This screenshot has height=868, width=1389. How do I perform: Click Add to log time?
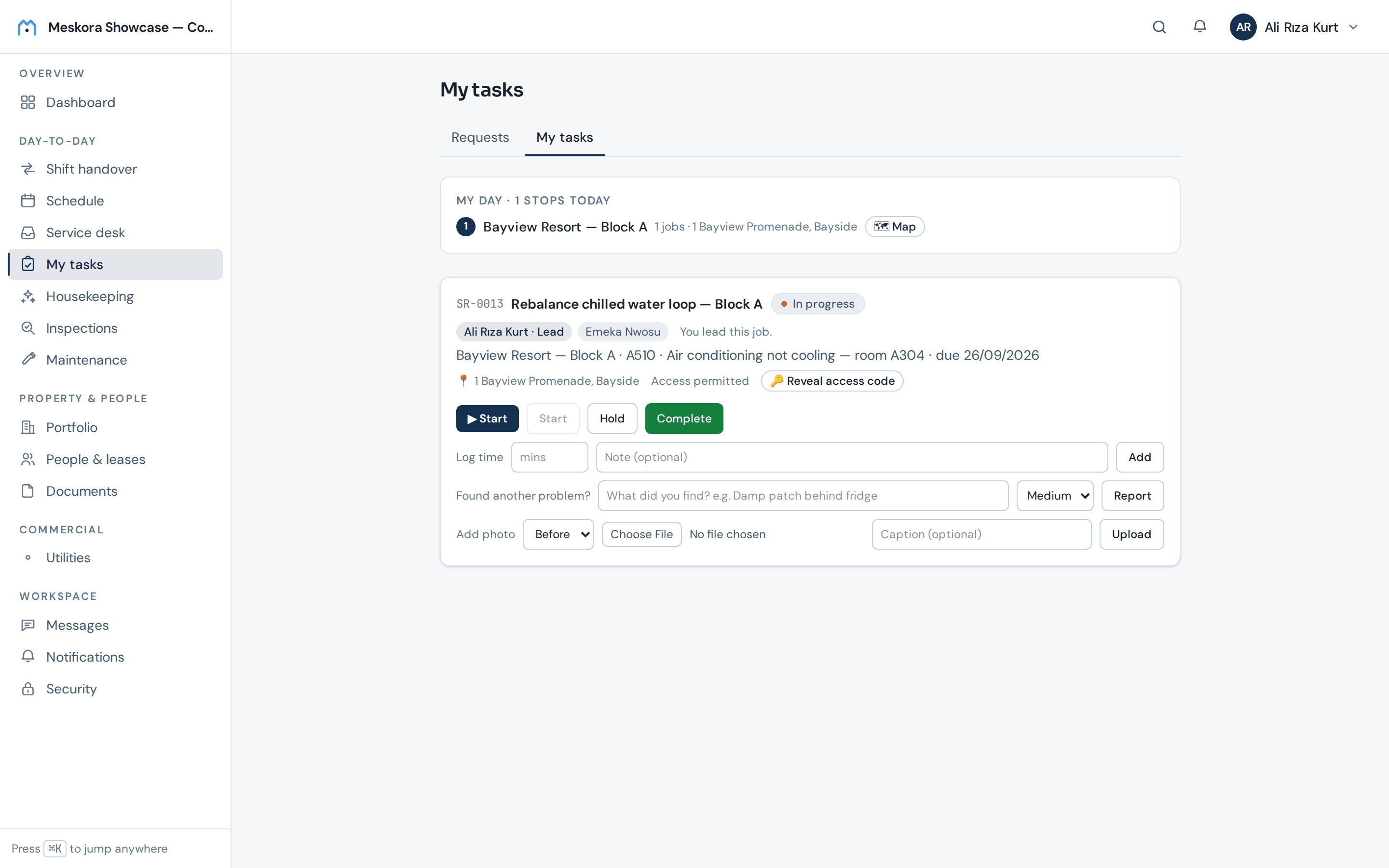click(x=1139, y=457)
